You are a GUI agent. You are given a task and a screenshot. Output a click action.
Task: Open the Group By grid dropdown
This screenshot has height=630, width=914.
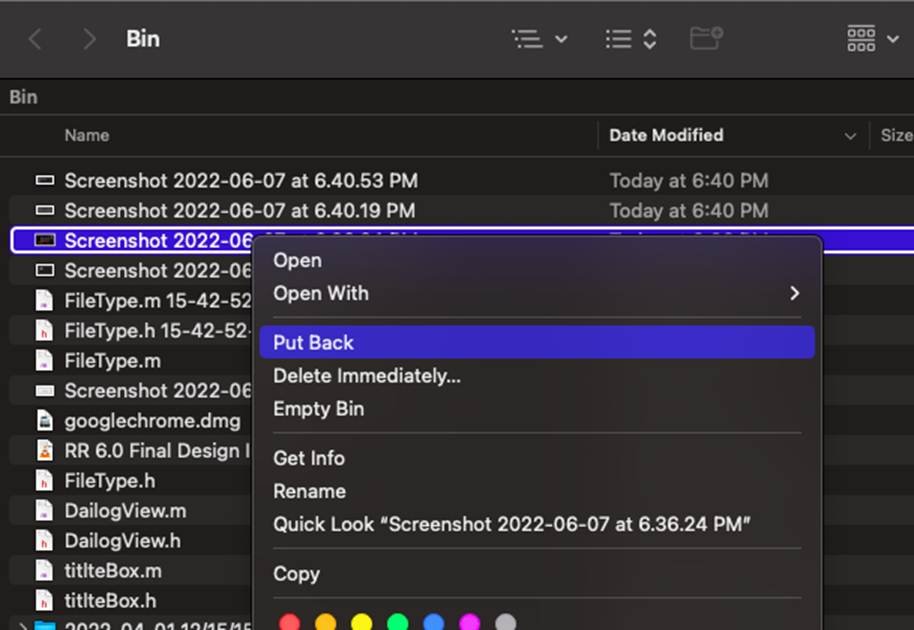(872, 39)
